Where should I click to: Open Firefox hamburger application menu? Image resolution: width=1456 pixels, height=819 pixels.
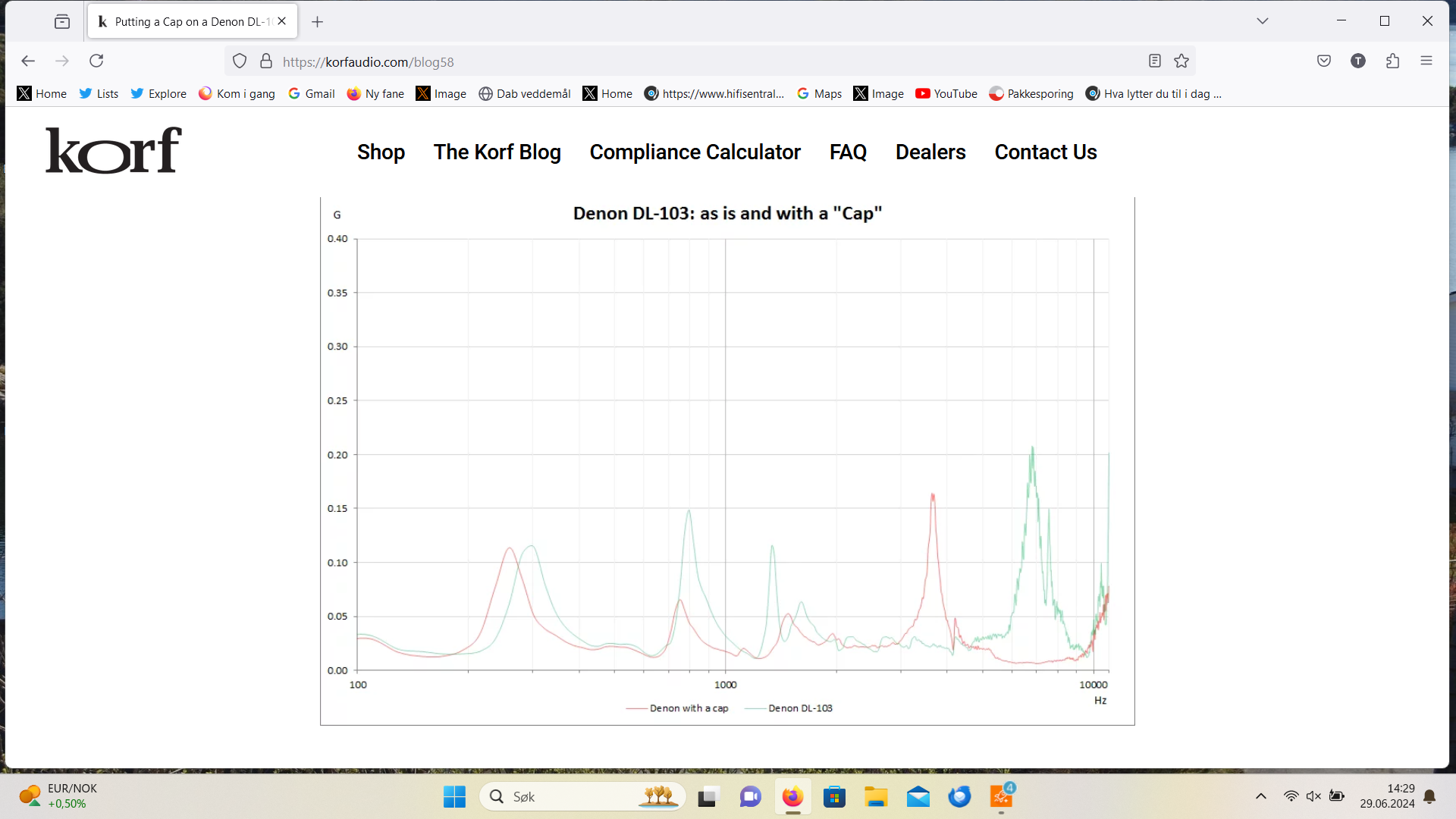coord(1426,61)
